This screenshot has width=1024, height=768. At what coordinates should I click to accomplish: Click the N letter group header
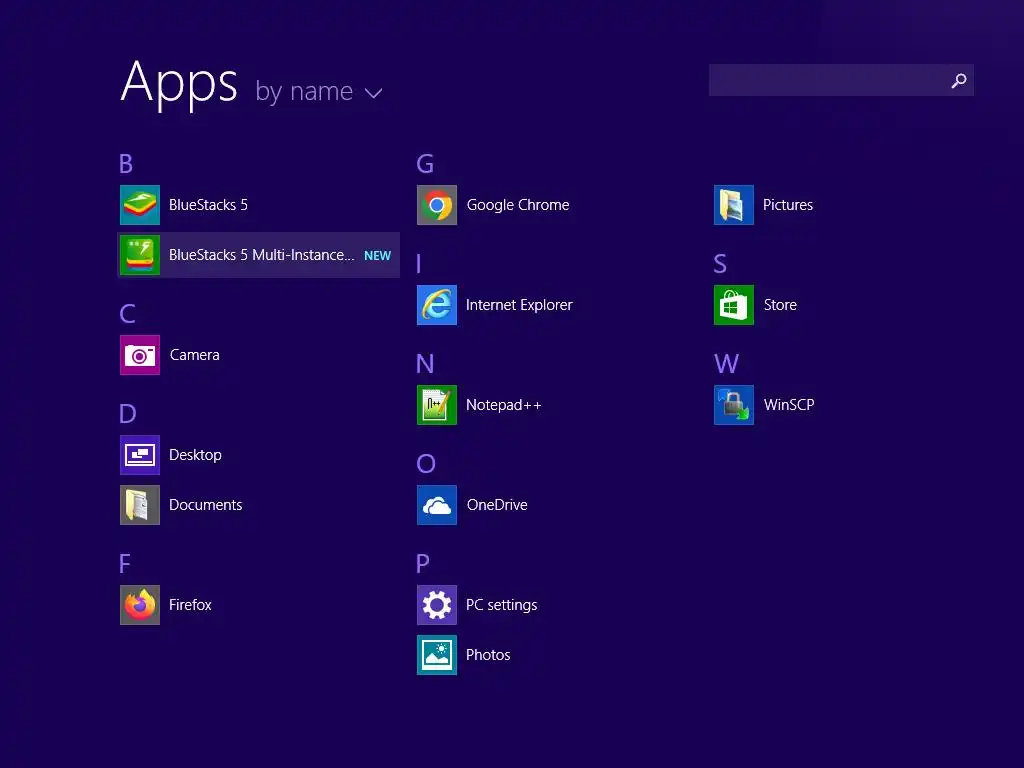(x=425, y=364)
